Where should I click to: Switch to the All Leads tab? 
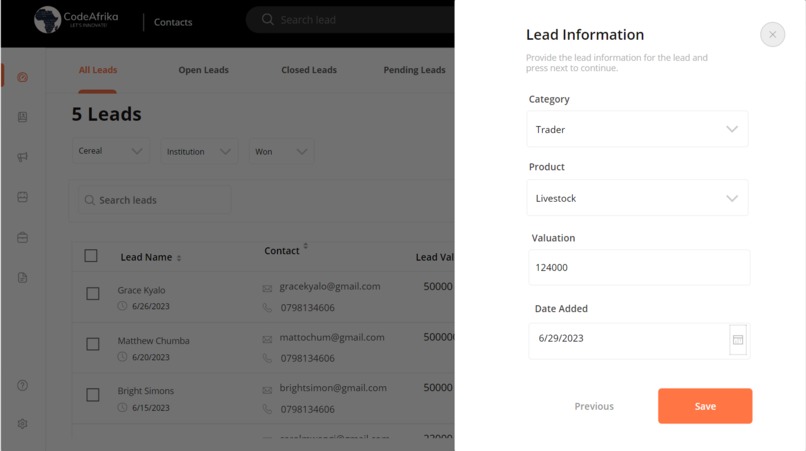point(98,70)
